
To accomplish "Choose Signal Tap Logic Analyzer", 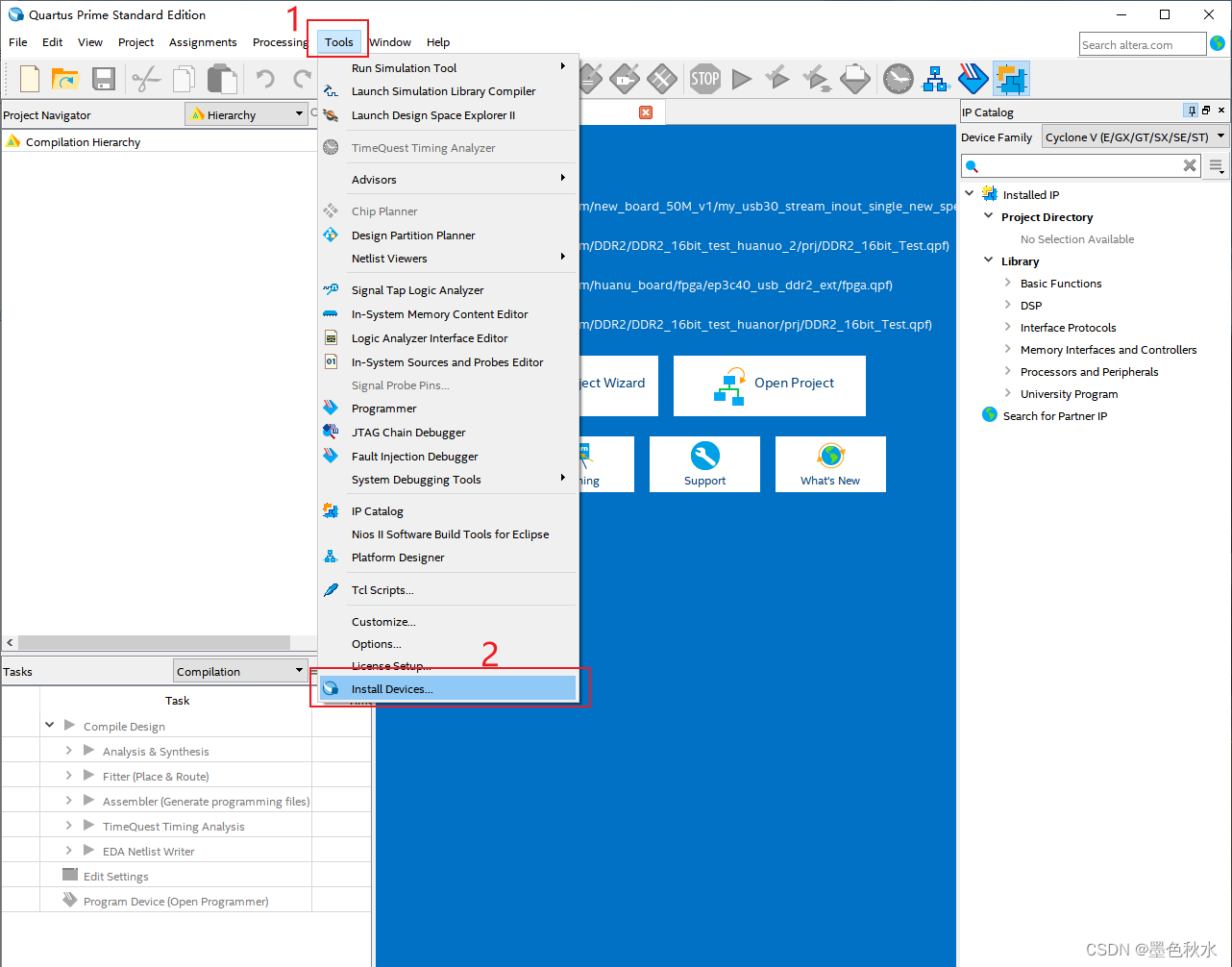I will click(448, 290).
